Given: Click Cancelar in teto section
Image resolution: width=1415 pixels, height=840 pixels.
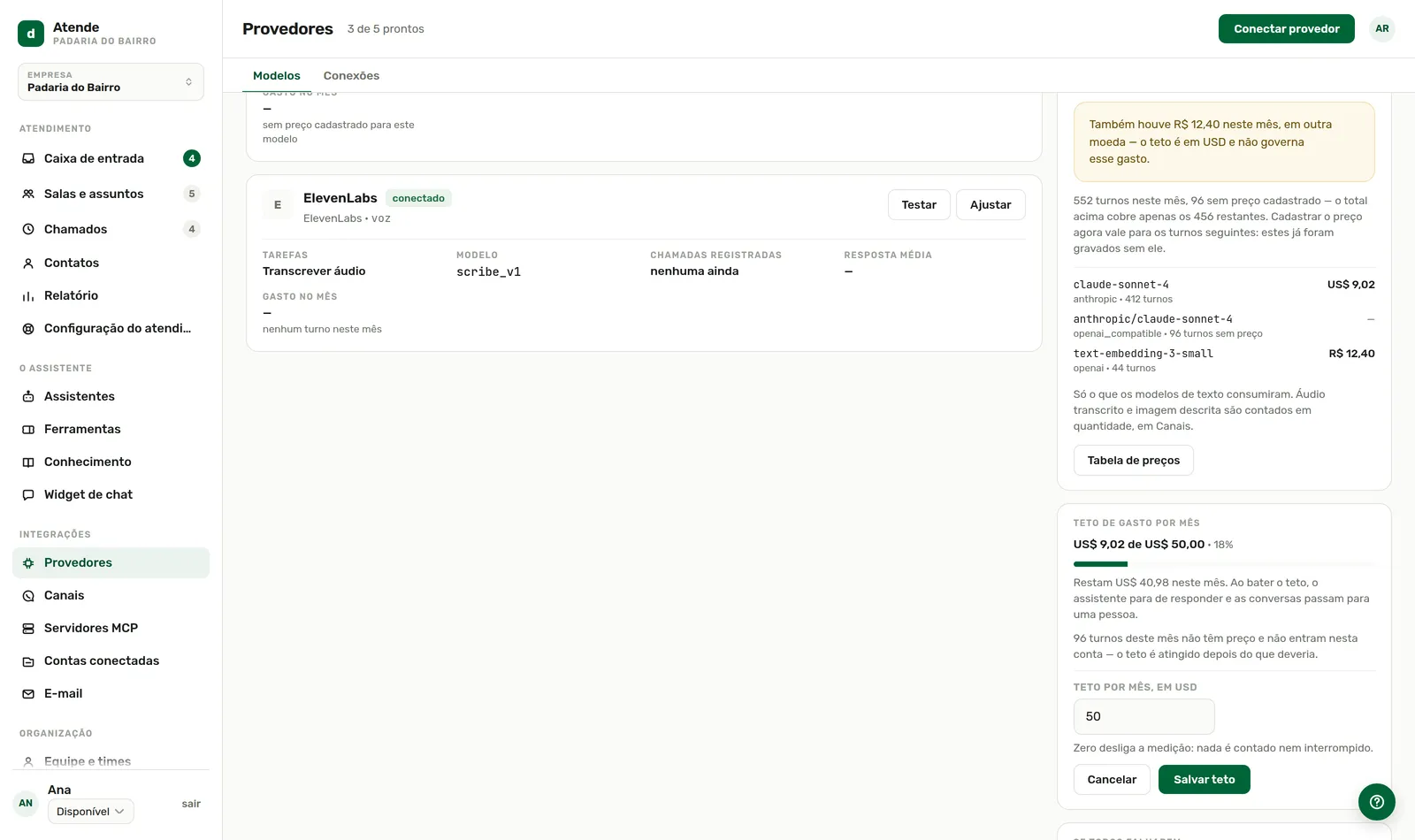Looking at the screenshot, I should click(x=1112, y=780).
